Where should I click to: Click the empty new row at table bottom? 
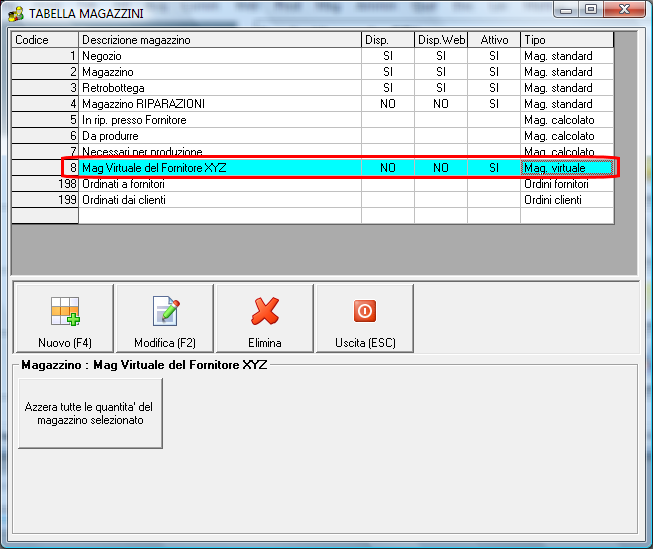click(312, 216)
